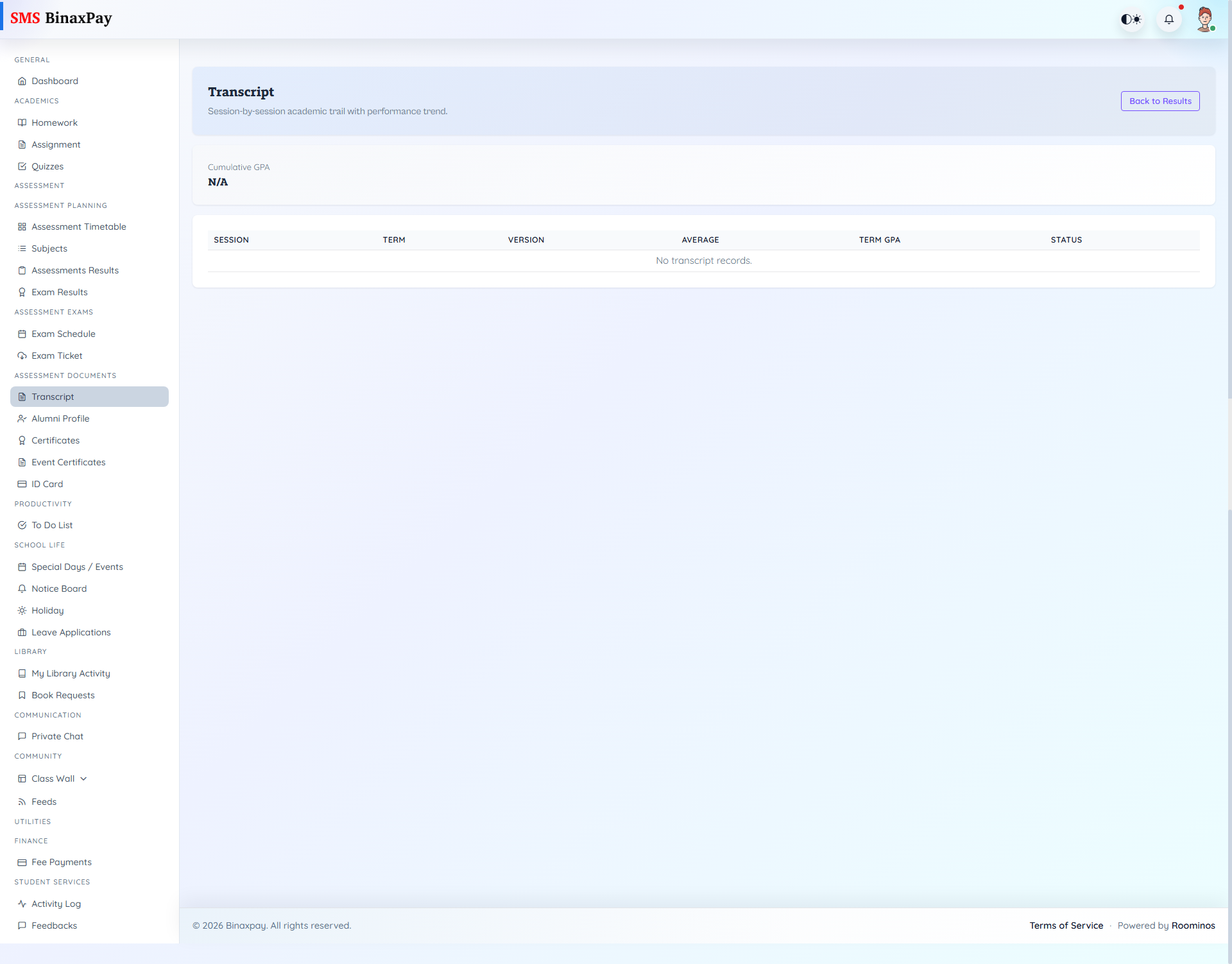
Task: Select the Exam Ticket sidebar icon
Action: pos(22,356)
